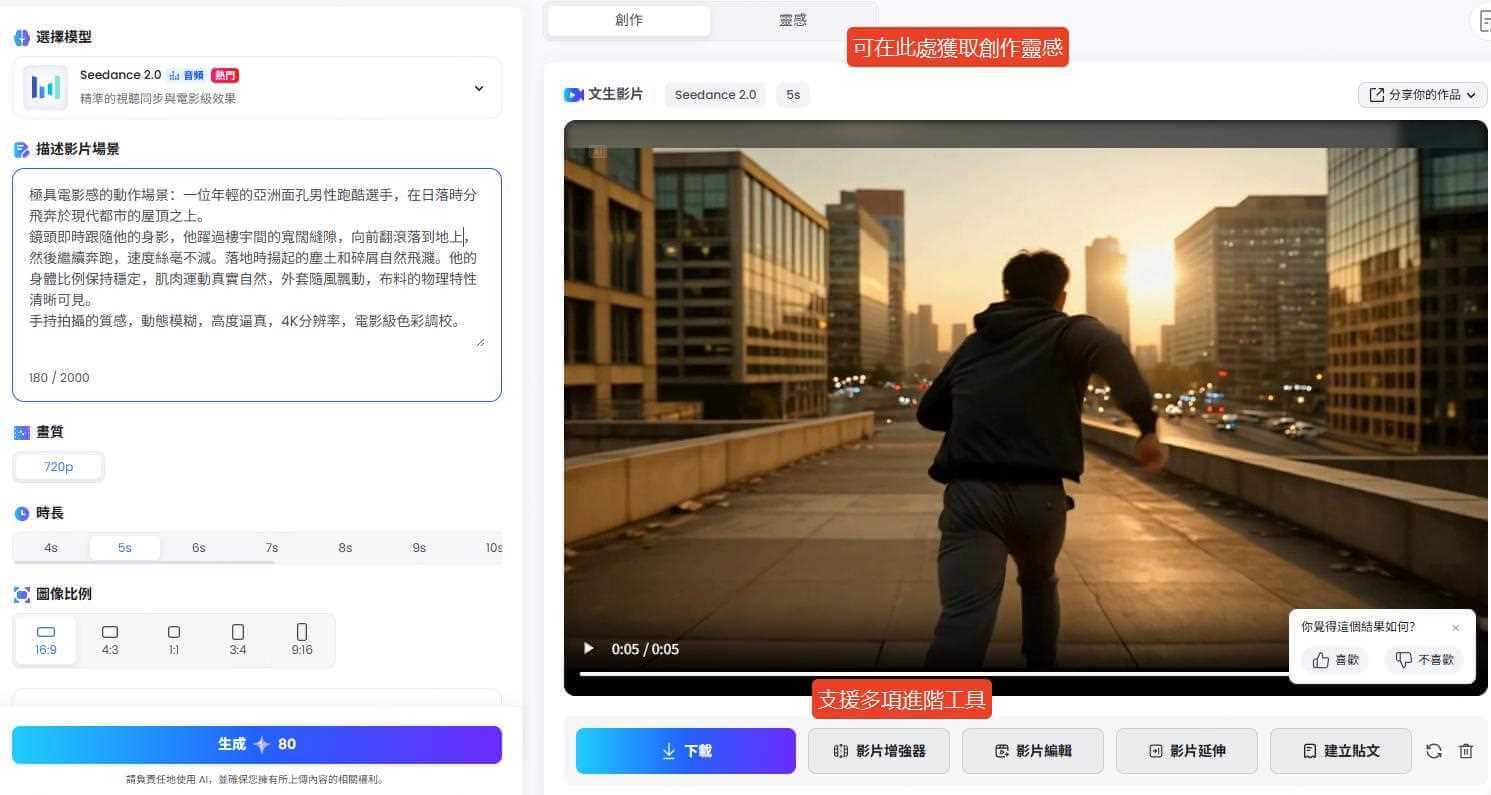The width and height of the screenshot is (1491, 795).
Task: Click inside the 描述影片場景 prompt text area
Action: (257, 280)
